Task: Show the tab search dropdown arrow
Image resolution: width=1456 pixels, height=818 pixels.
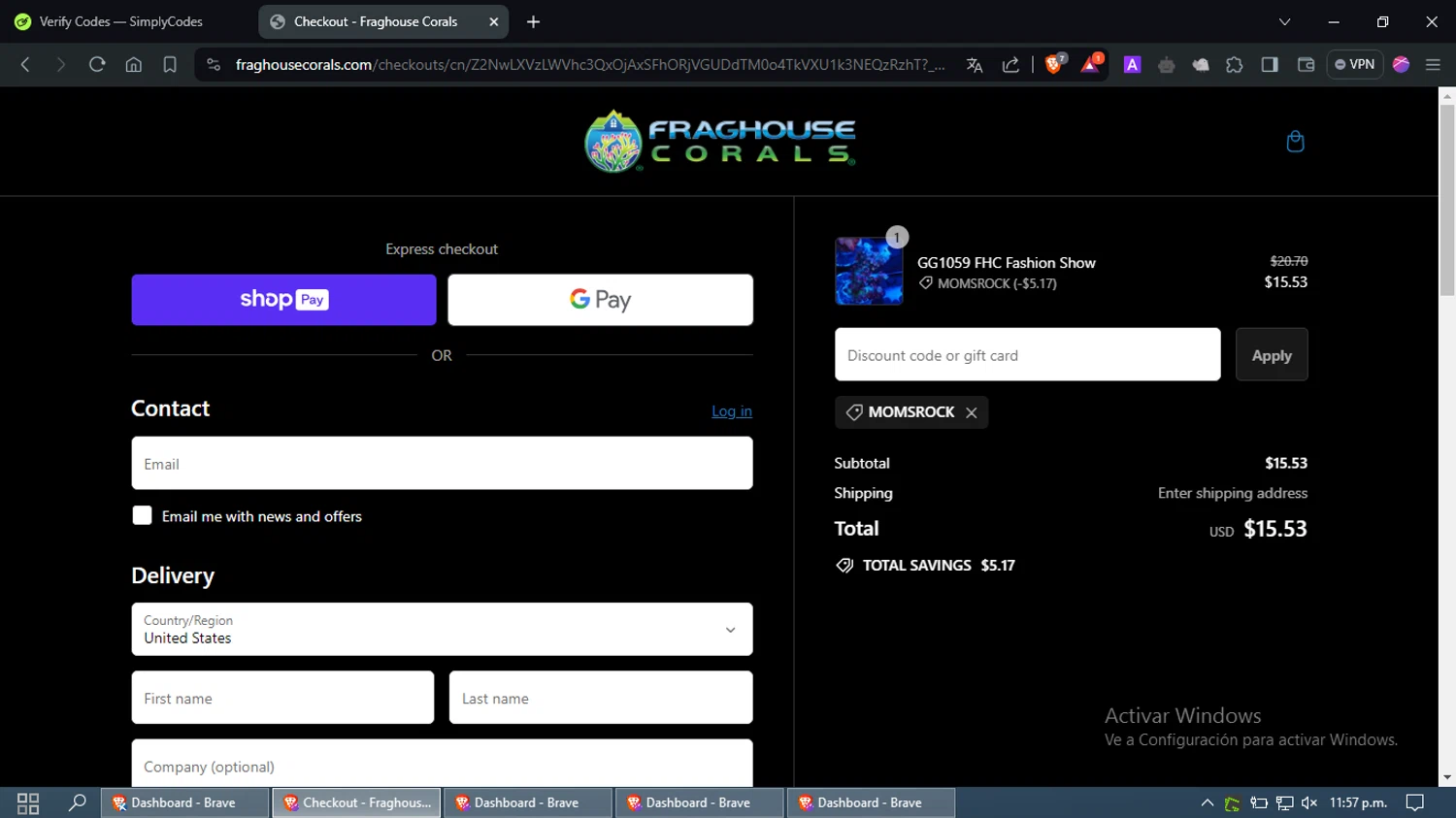Action: point(1284,21)
